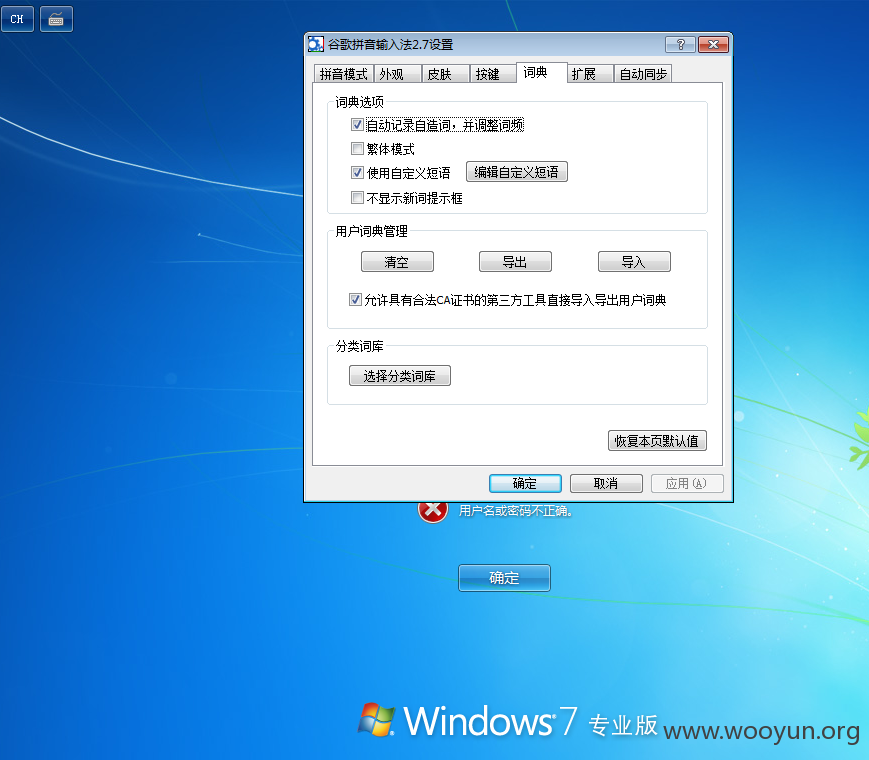Select the 皮肤 tab
The height and width of the screenshot is (760, 869).
tap(446, 74)
